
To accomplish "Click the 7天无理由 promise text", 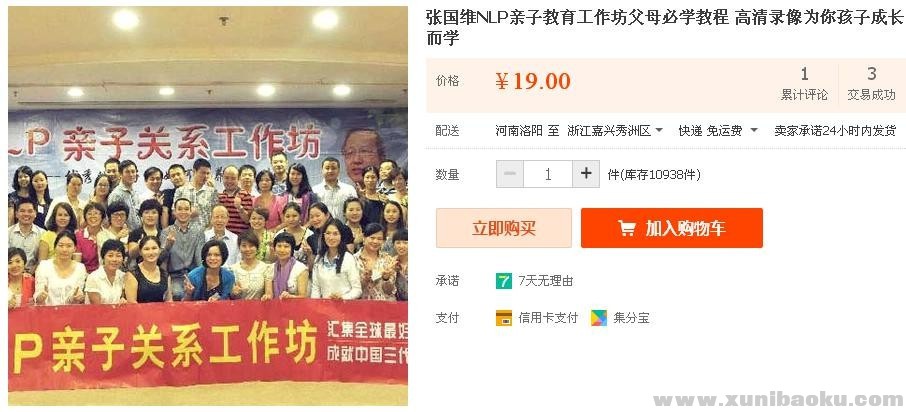I will coord(545,281).
